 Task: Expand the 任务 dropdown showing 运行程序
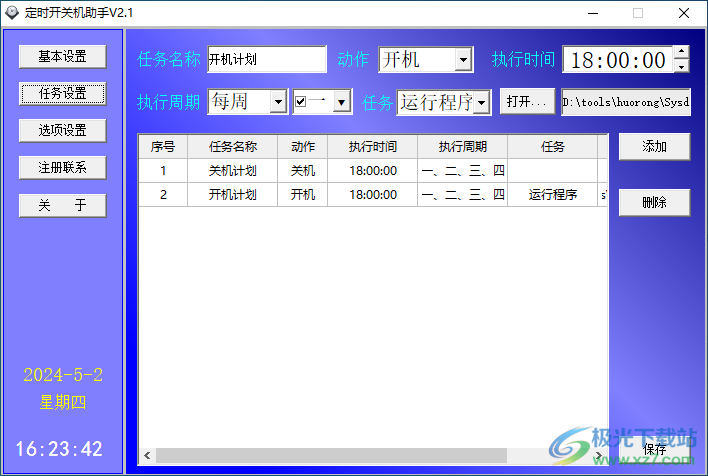(482, 103)
